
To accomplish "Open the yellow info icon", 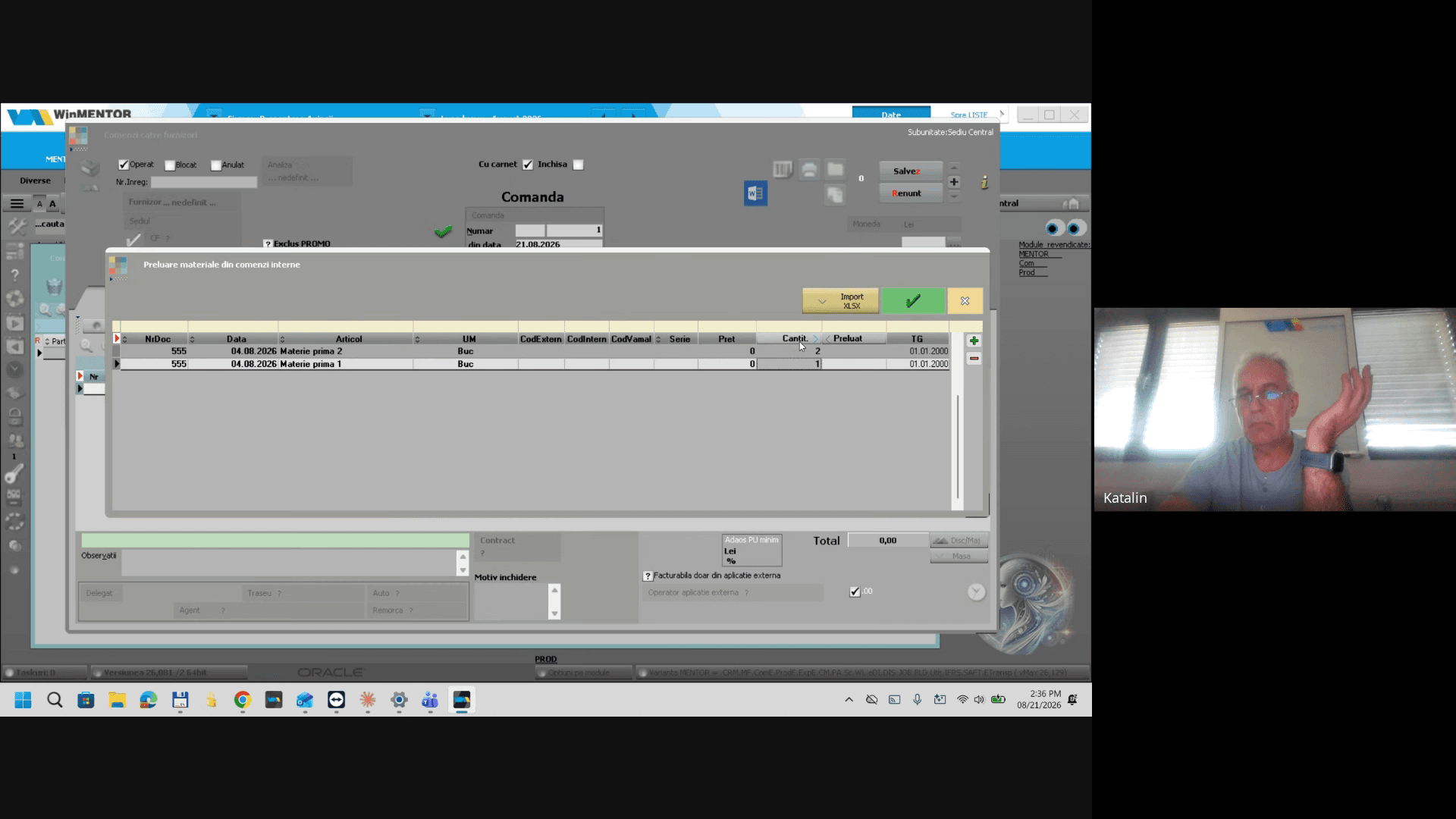I will coord(984,182).
